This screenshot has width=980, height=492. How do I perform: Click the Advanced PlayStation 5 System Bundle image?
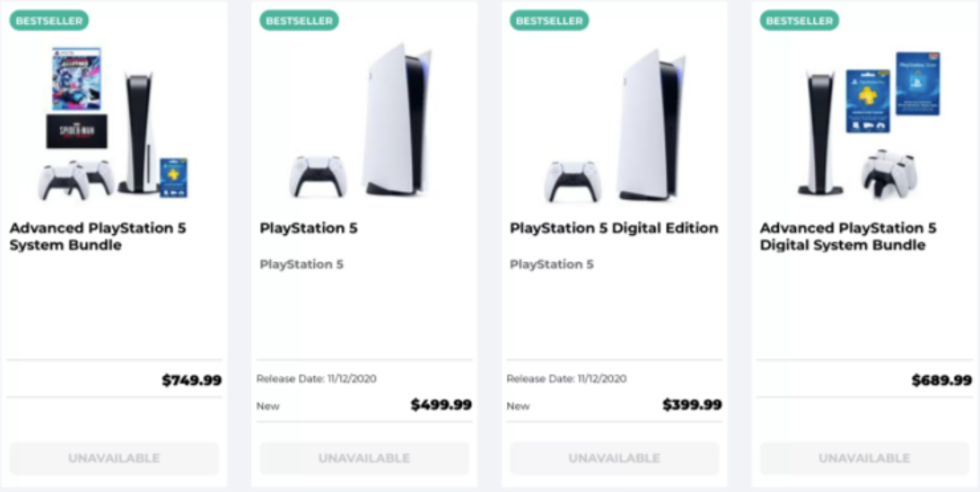114,124
